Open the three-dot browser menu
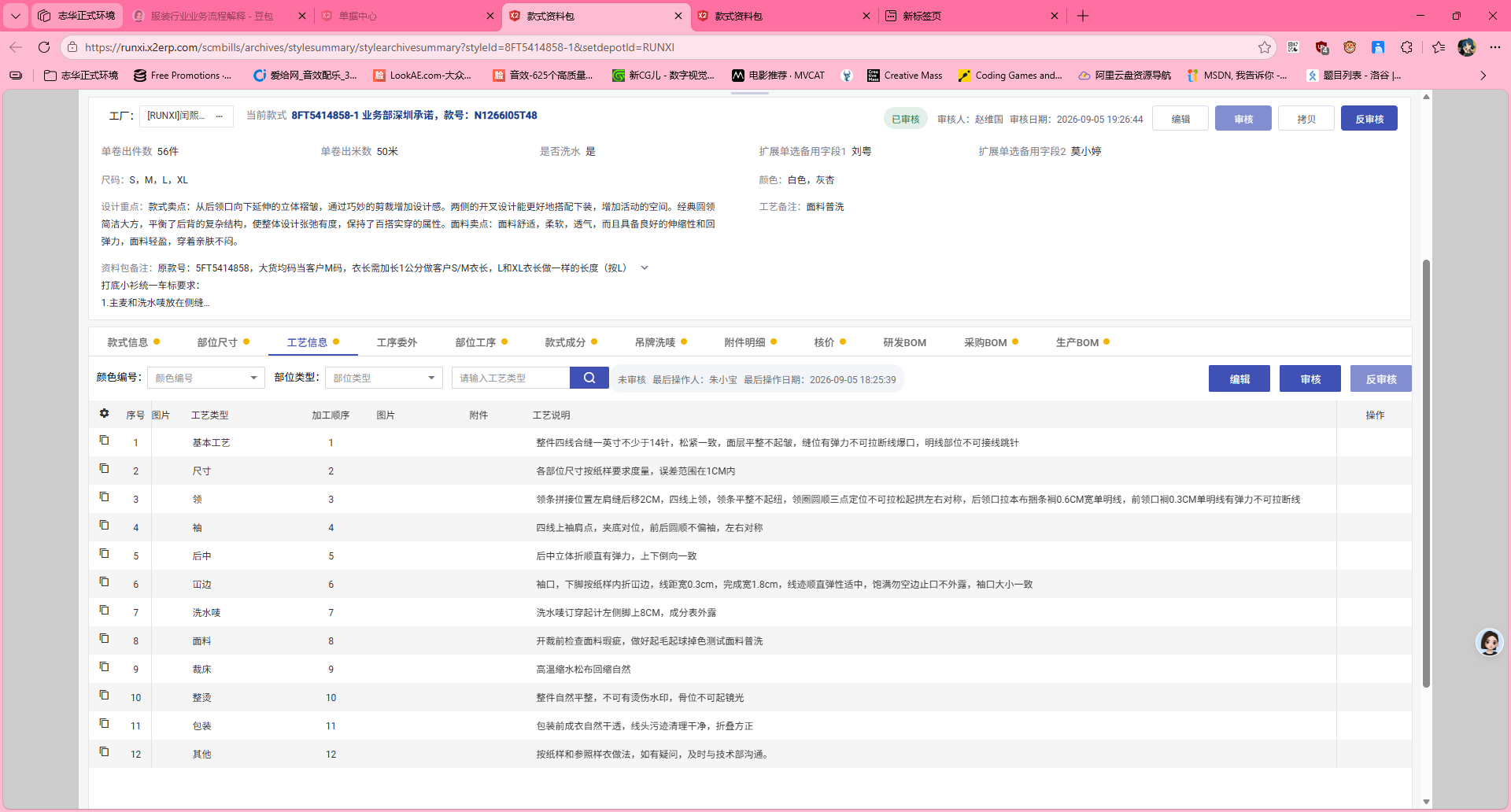 pyautogui.click(x=1495, y=47)
